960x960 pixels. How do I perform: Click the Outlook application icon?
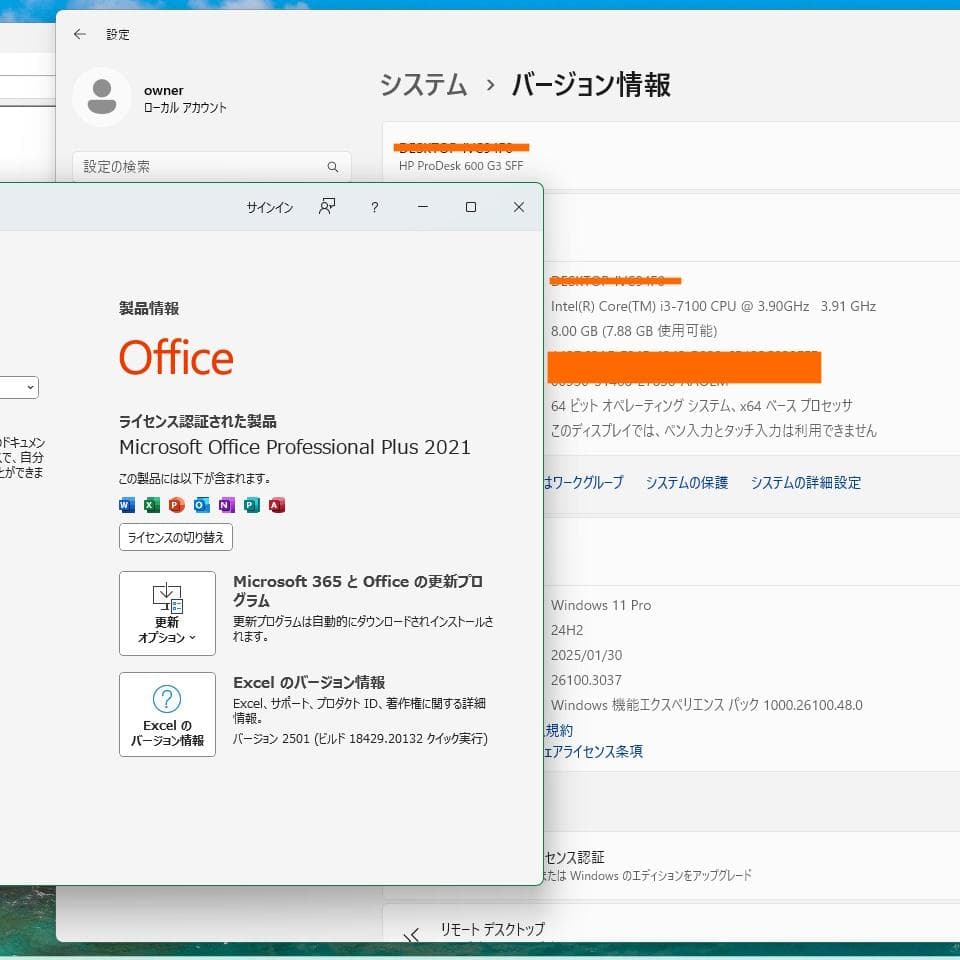[x=201, y=505]
